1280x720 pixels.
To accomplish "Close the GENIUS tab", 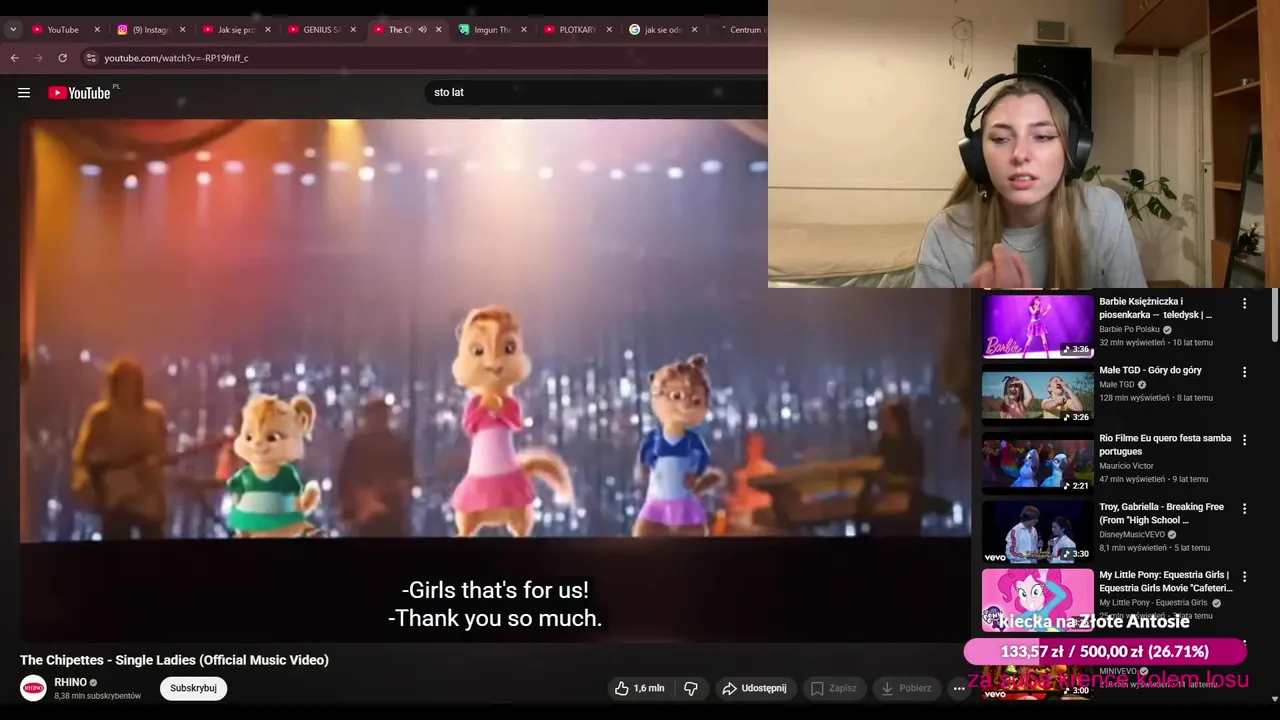I will point(353,30).
